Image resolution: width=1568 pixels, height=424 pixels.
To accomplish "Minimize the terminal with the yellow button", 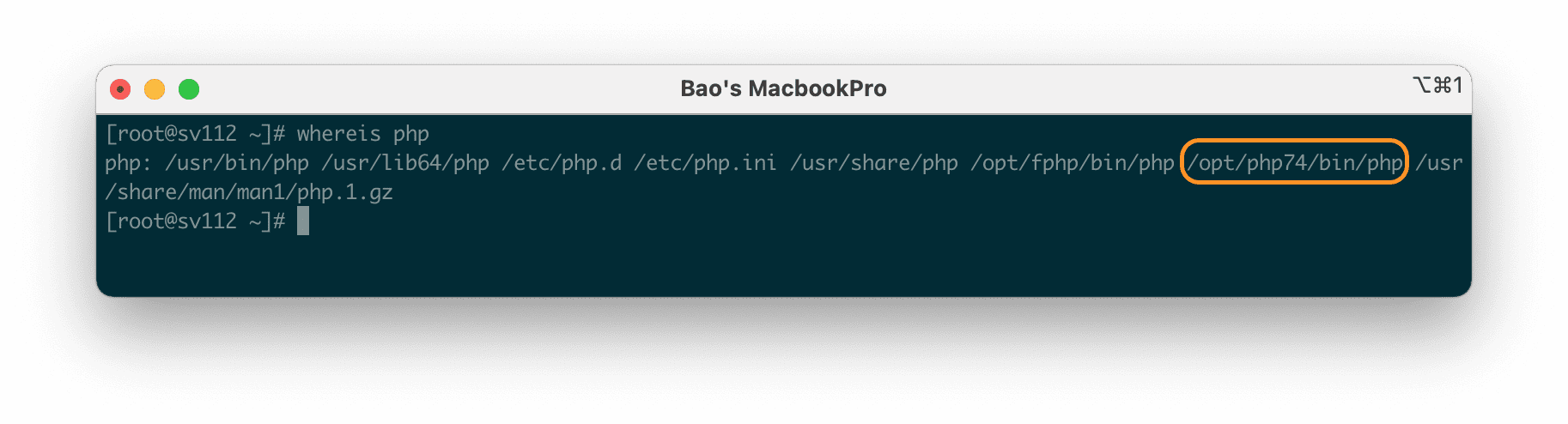I will (155, 89).
